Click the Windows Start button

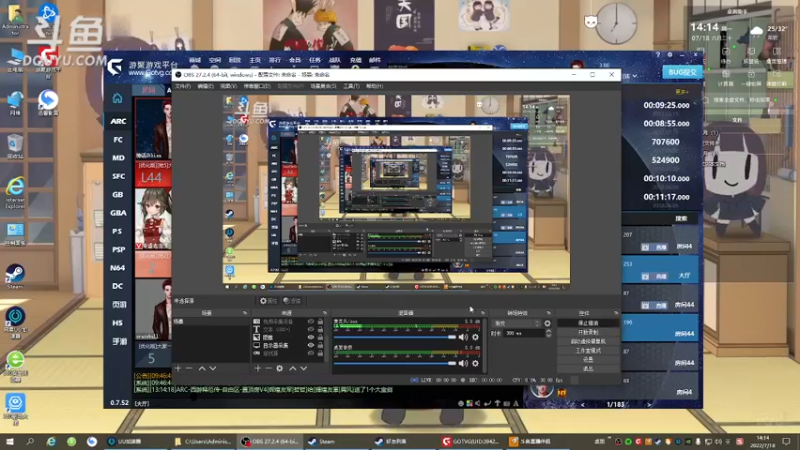coord(10,441)
